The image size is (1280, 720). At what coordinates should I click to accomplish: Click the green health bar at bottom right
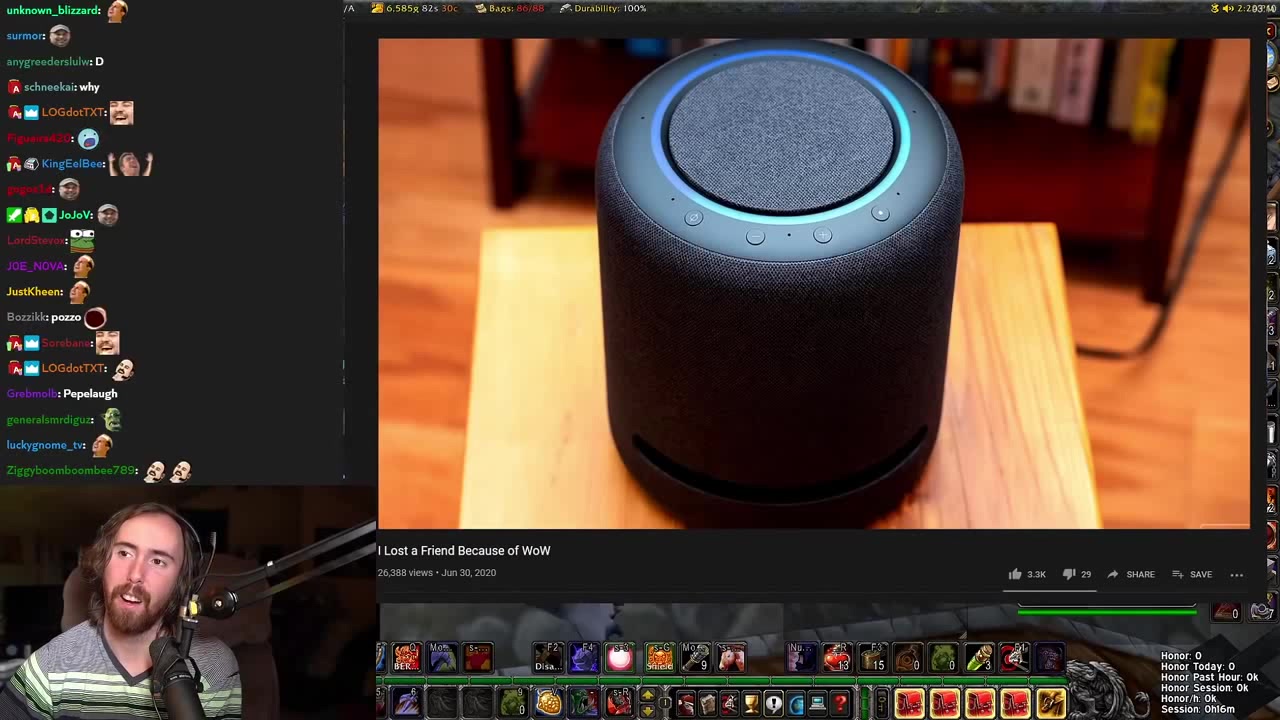tap(1106, 611)
